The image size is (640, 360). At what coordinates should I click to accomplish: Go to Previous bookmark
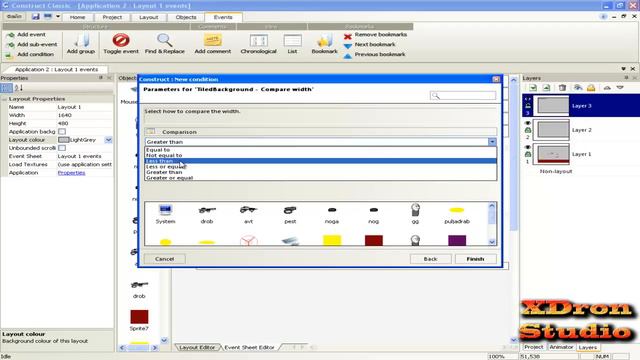(380, 54)
